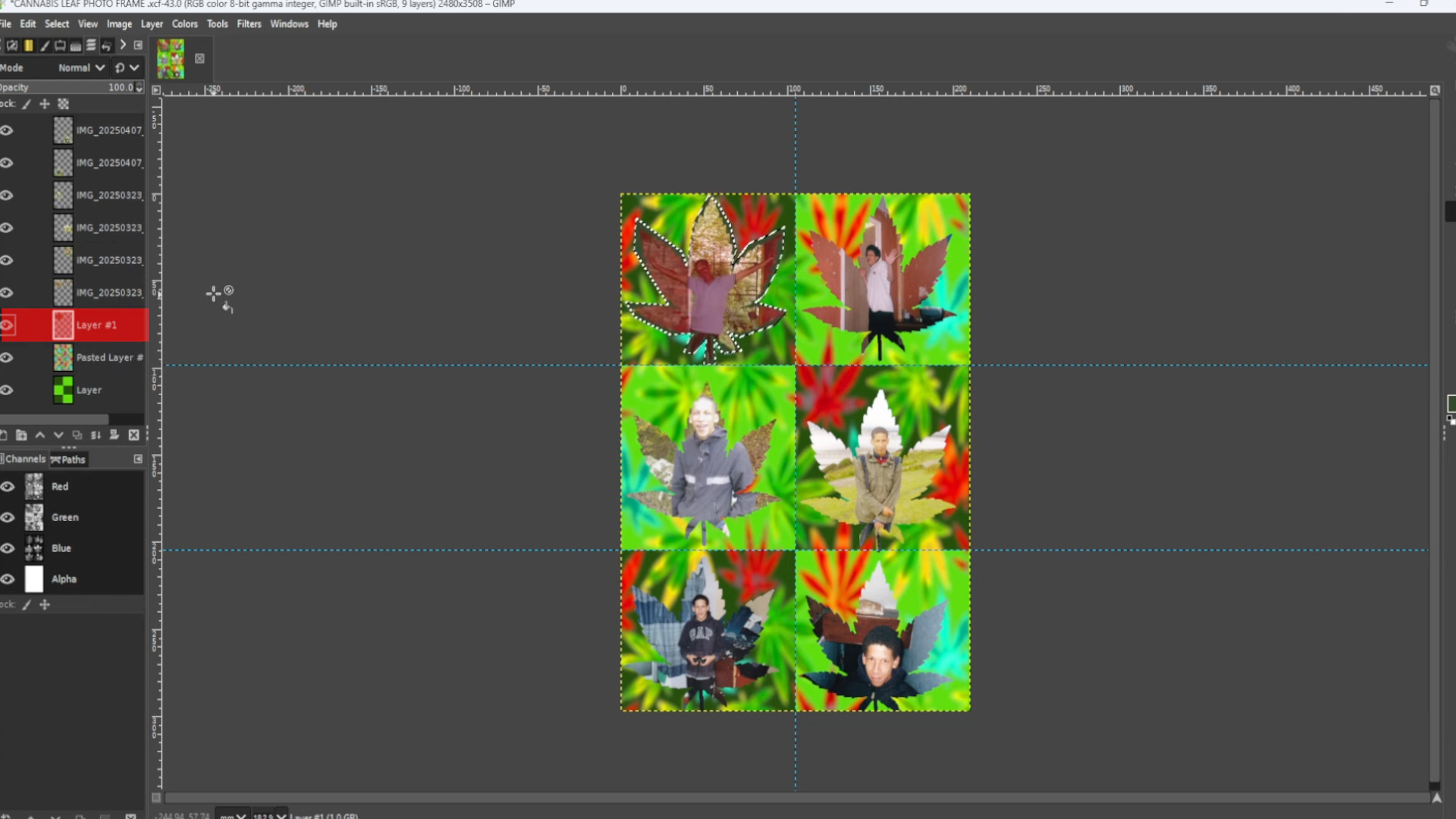The height and width of the screenshot is (819, 1456).
Task: Lower the selected layer one step
Action: pyautogui.click(x=58, y=435)
